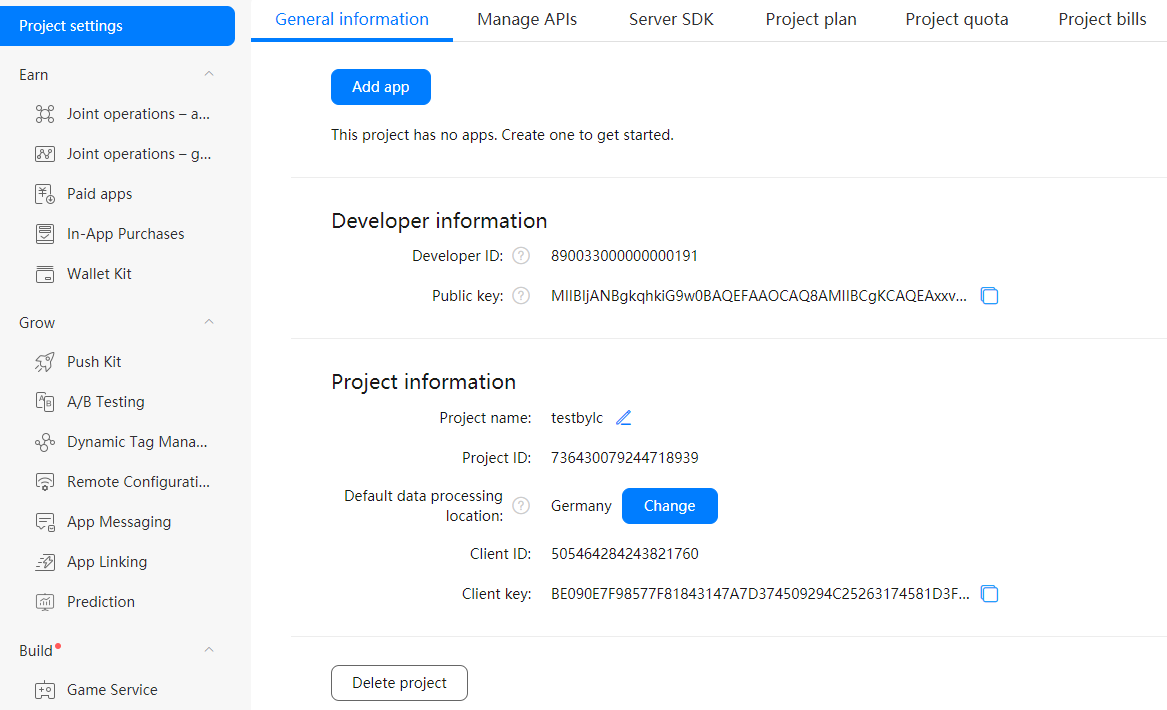Screen dimensions: 1167x710
Task: Click the Push Kit rocket icon
Action: (x=45, y=362)
